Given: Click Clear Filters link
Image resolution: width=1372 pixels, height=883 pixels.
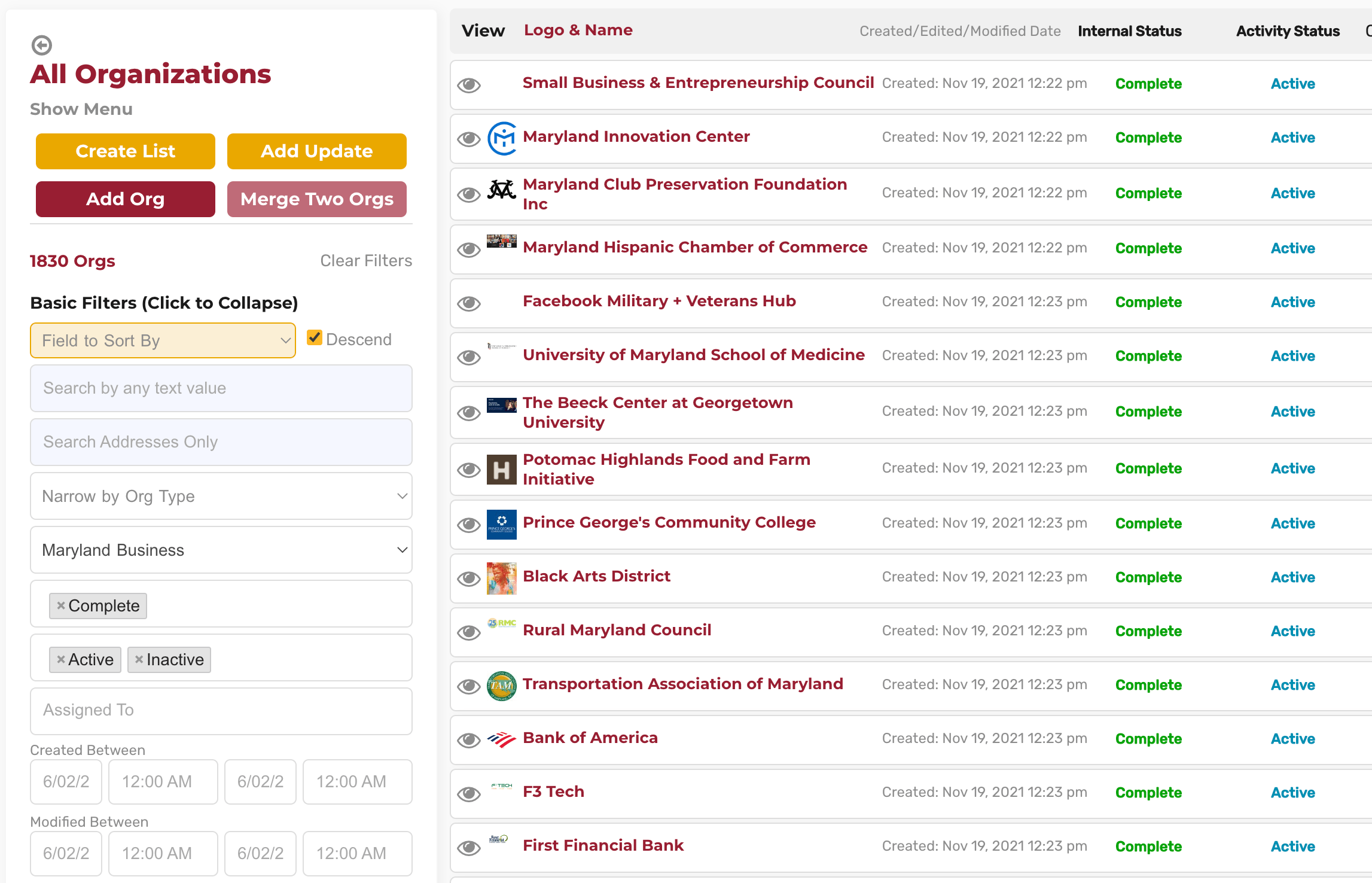Looking at the screenshot, I should pyautogui.click(x=366, y=261).
